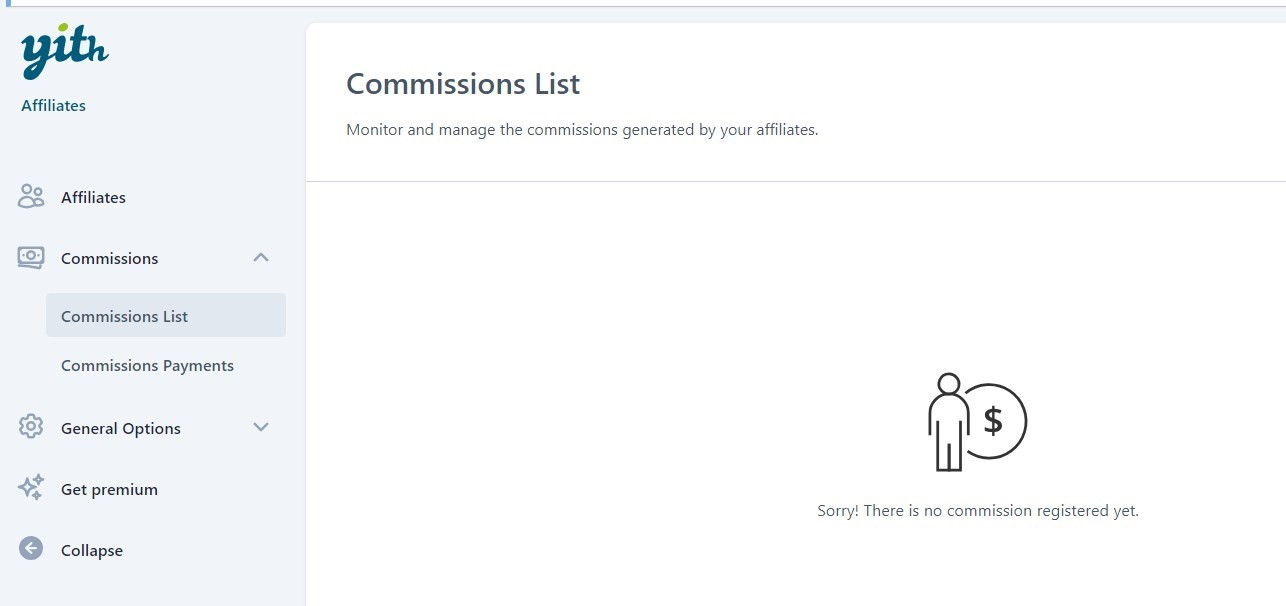Screen dimensions: 1286x606
Task: Collapse the Commissions submenu using its chevron
Action: pyautogui.click(x=261, y=258)
